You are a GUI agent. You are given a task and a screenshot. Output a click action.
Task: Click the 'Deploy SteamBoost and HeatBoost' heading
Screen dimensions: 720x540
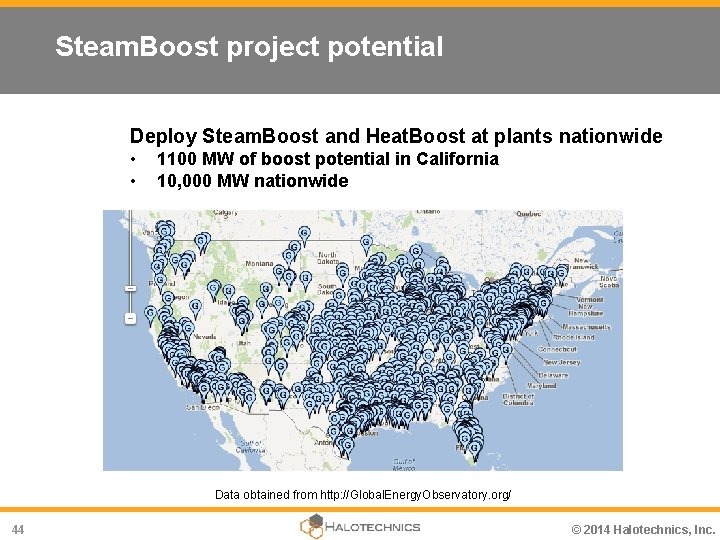(396, 136)
